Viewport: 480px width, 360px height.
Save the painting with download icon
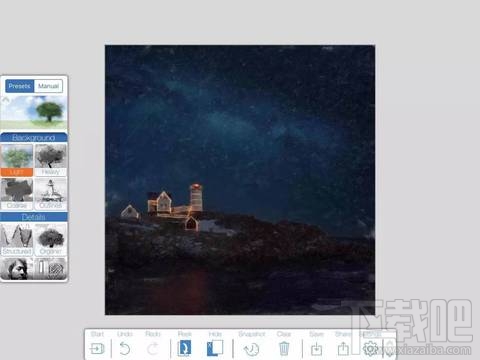pyautogui.click(x=316, y=349)
